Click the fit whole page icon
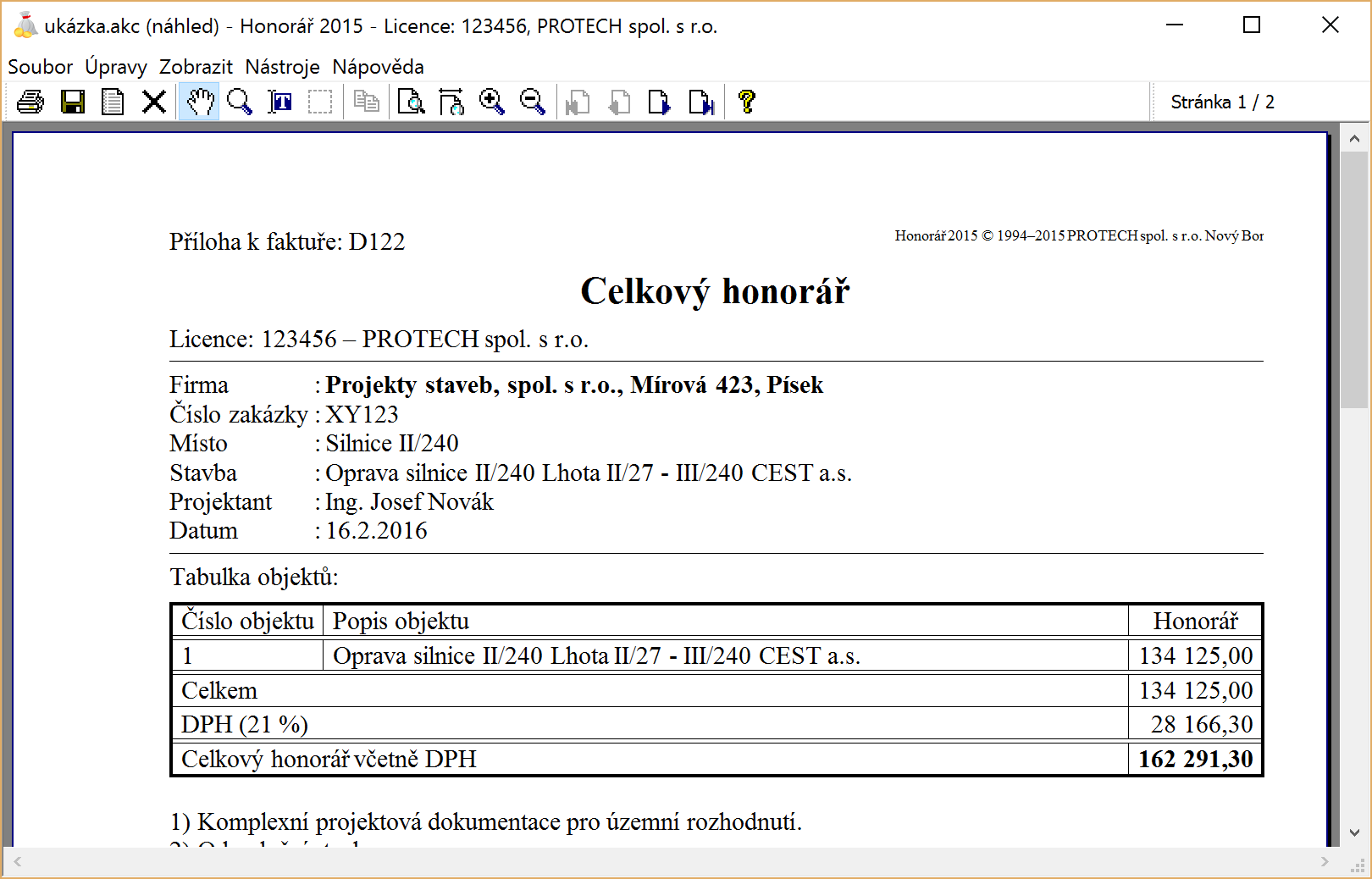This screenshot has width=1372, height=879. [x=412, y=102]
